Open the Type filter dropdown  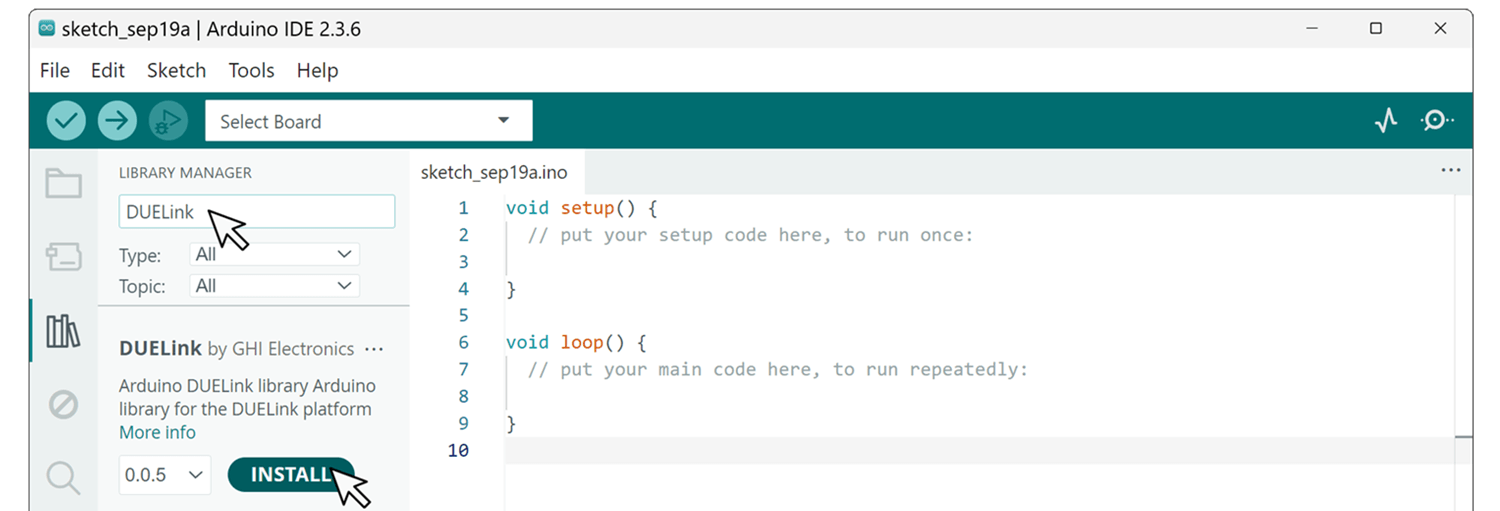coord(274,255)
